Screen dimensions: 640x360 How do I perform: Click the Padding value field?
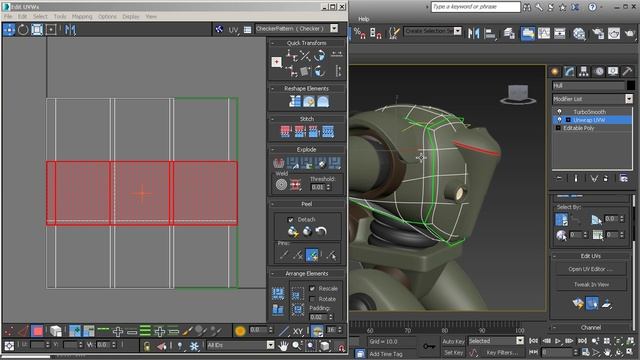coord(317,317)
